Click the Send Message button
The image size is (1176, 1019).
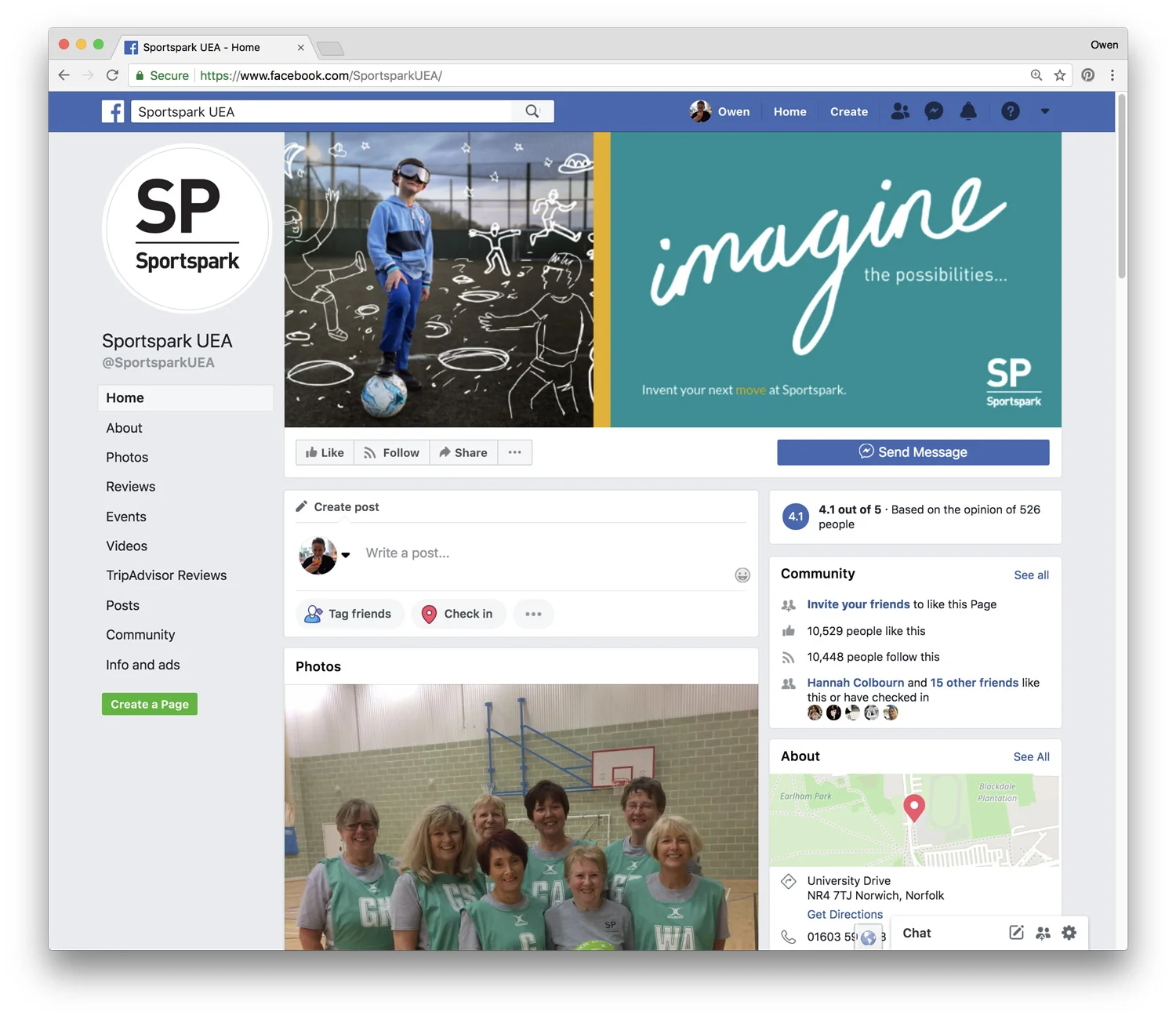(913, 452)
